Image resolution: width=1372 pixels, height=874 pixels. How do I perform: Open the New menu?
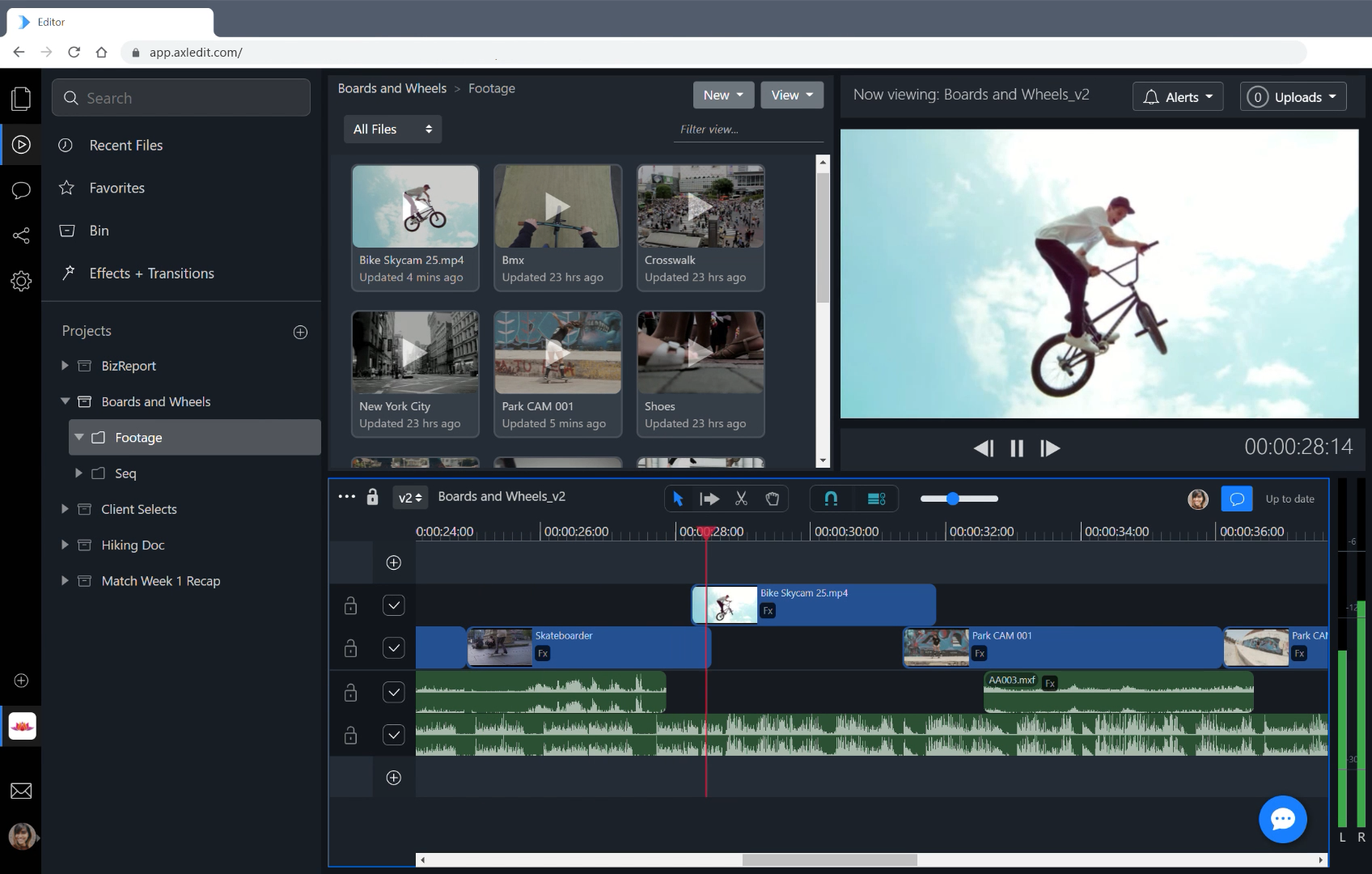722,95
